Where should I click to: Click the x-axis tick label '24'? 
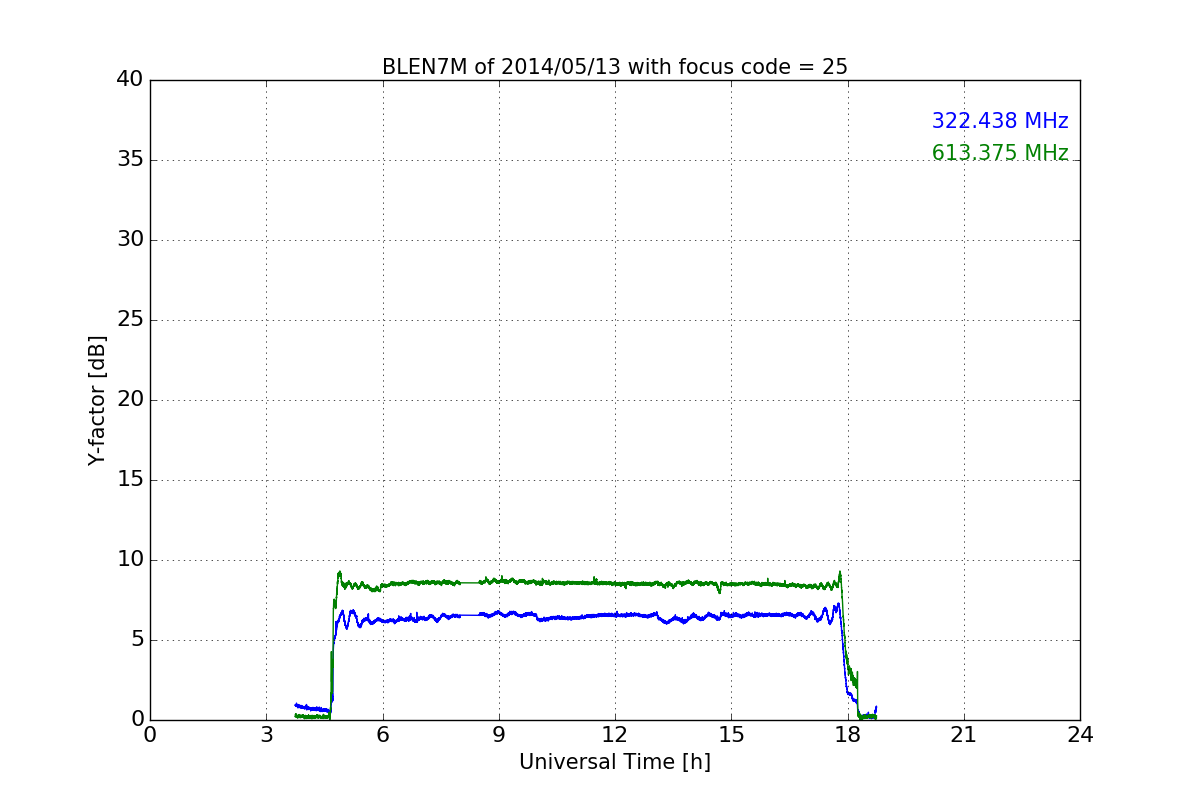point(1080,735)
